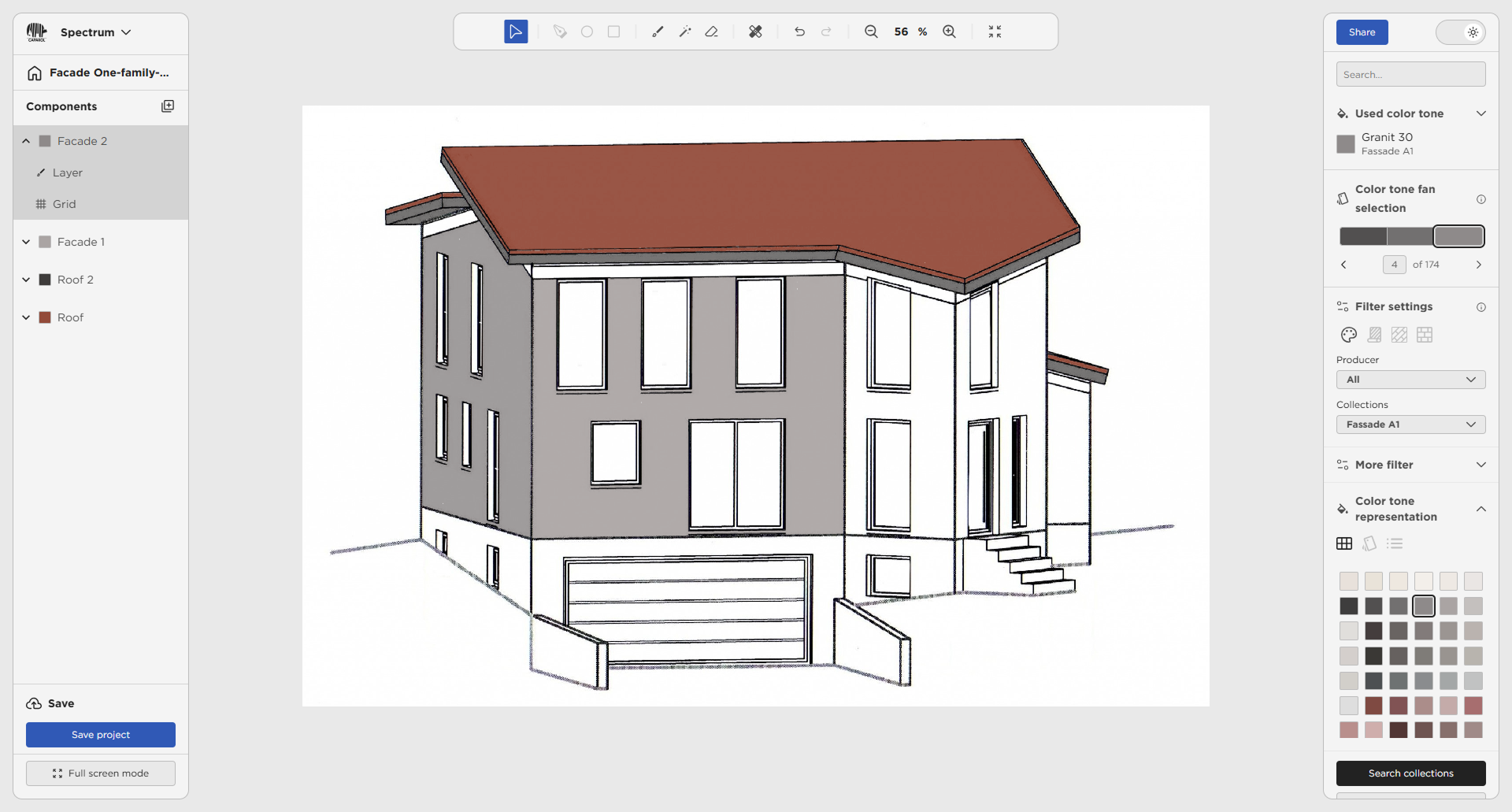Click the Search collections button
This screenshot has width=1512, height=812.
(x=1410, y=773)
